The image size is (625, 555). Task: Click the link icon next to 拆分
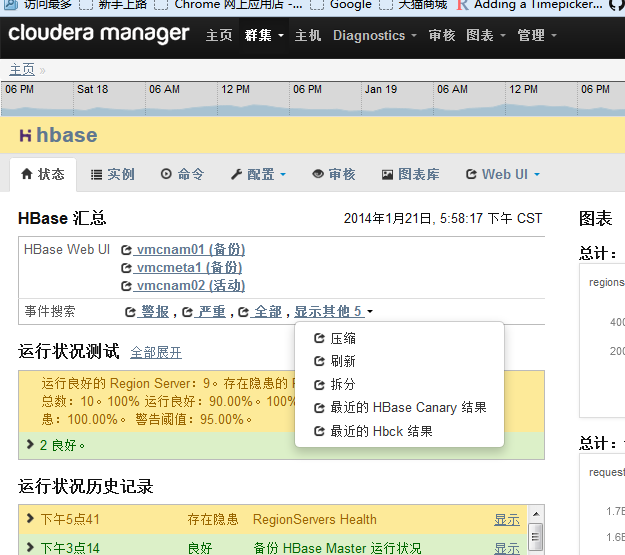point(320,385)
